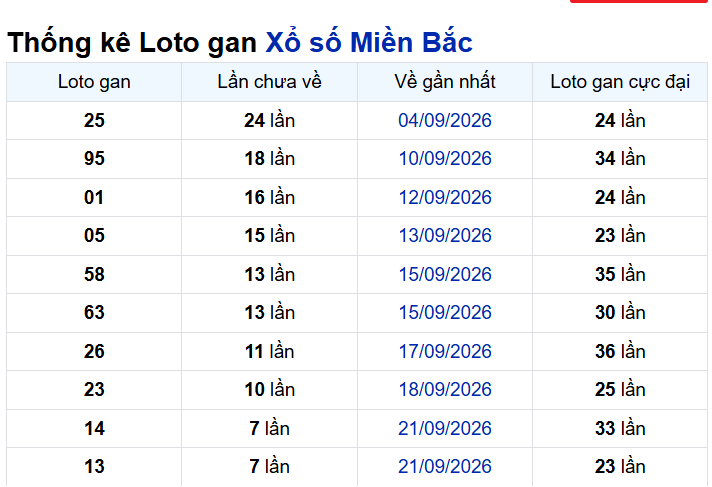This screenshot has width=712, height=487.
Task: Click loto number 25 cell
Action: tap(94, 120)
